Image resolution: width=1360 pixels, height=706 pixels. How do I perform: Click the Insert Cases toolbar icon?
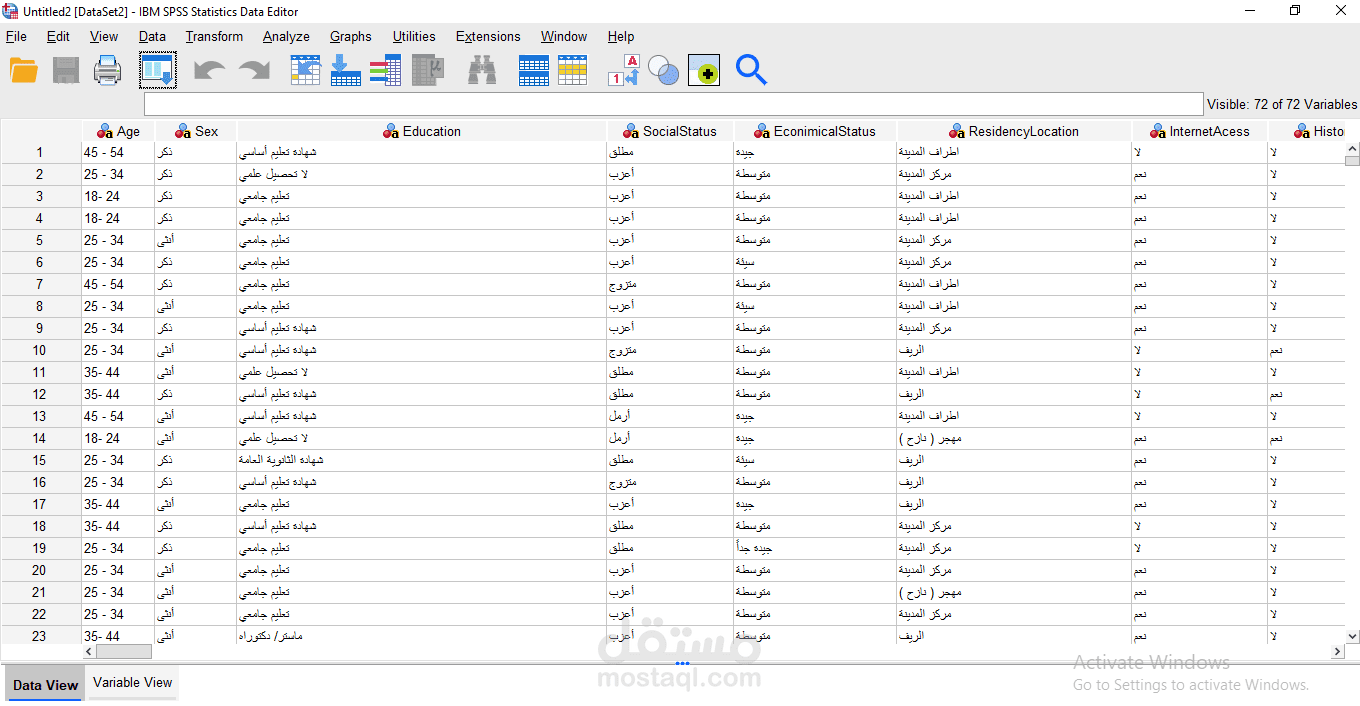[x=534, y=70]
